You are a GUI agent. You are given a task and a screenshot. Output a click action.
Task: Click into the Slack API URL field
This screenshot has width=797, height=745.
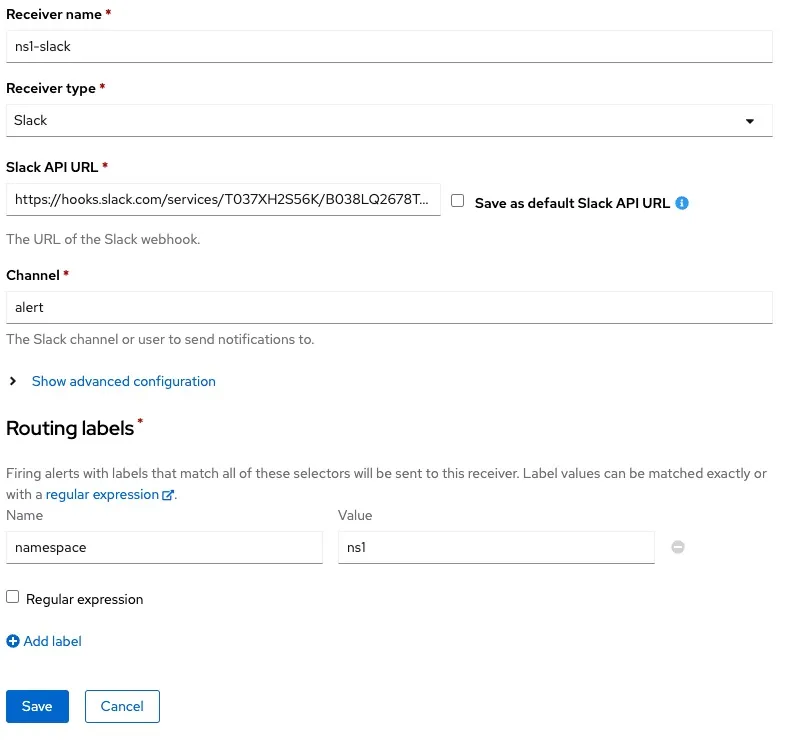tap(223, 200)
